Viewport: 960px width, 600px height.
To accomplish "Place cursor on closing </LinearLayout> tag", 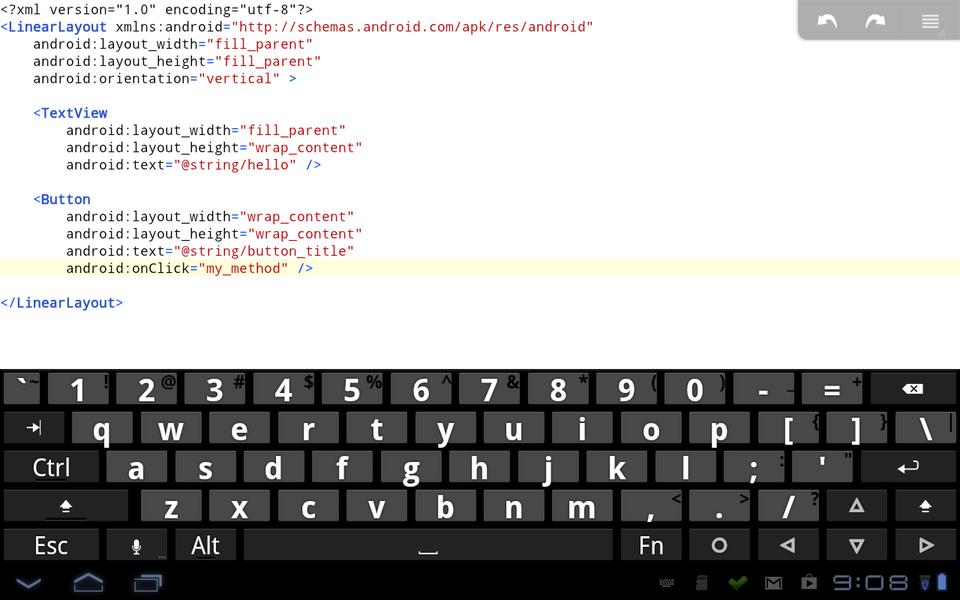I will 62,303.
